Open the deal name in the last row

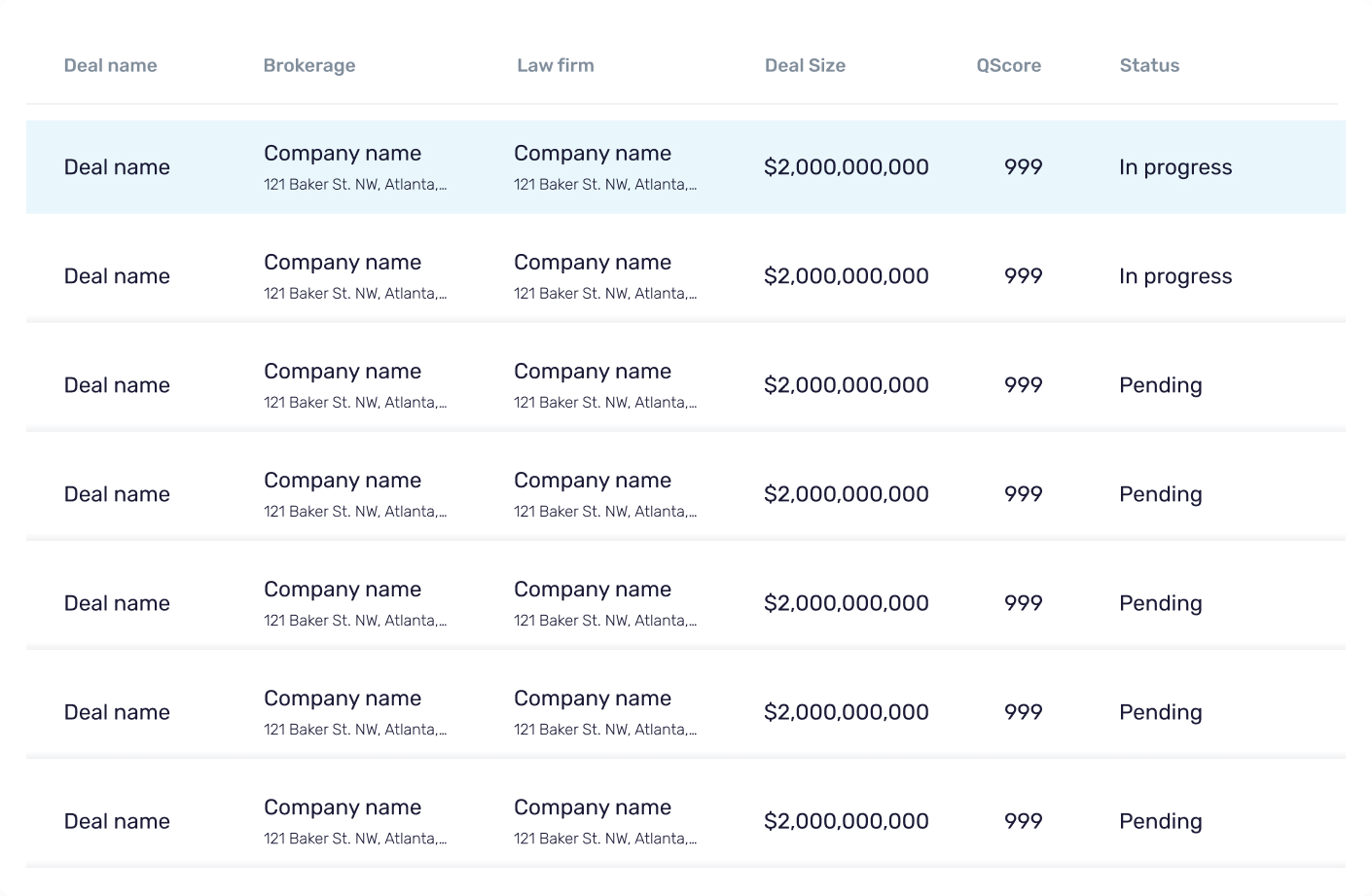(x=117, y=821)
